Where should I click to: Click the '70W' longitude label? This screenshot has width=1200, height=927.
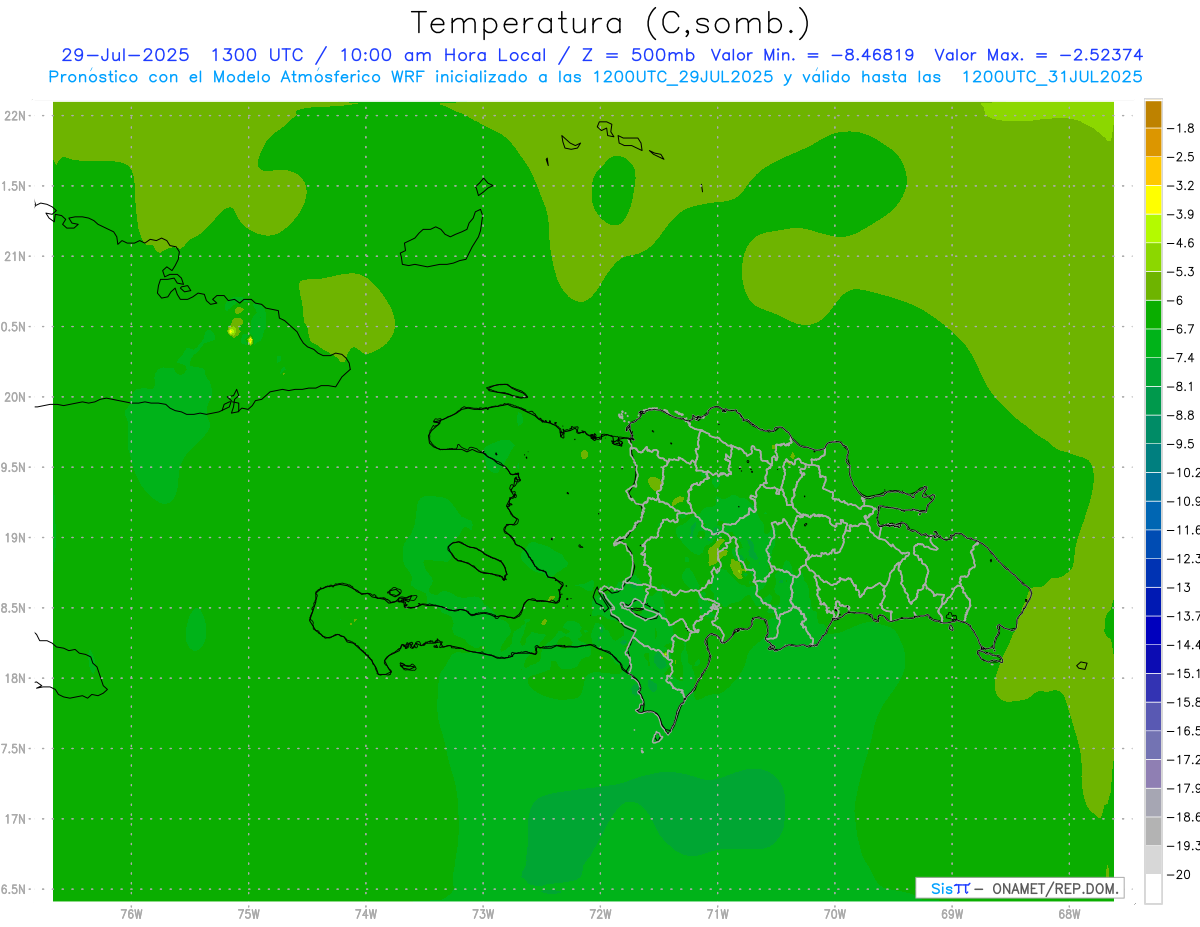click(835, 913)
